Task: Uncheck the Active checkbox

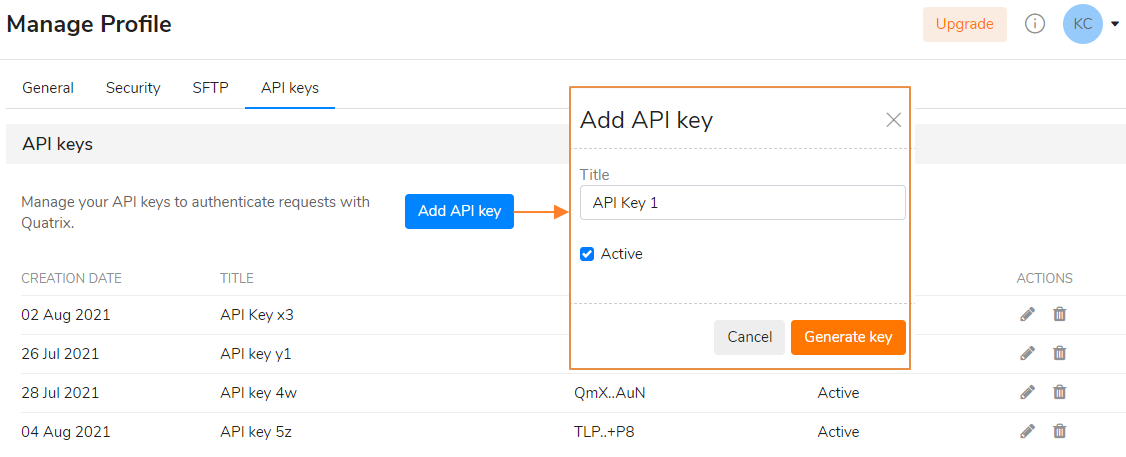Action: 587,254
